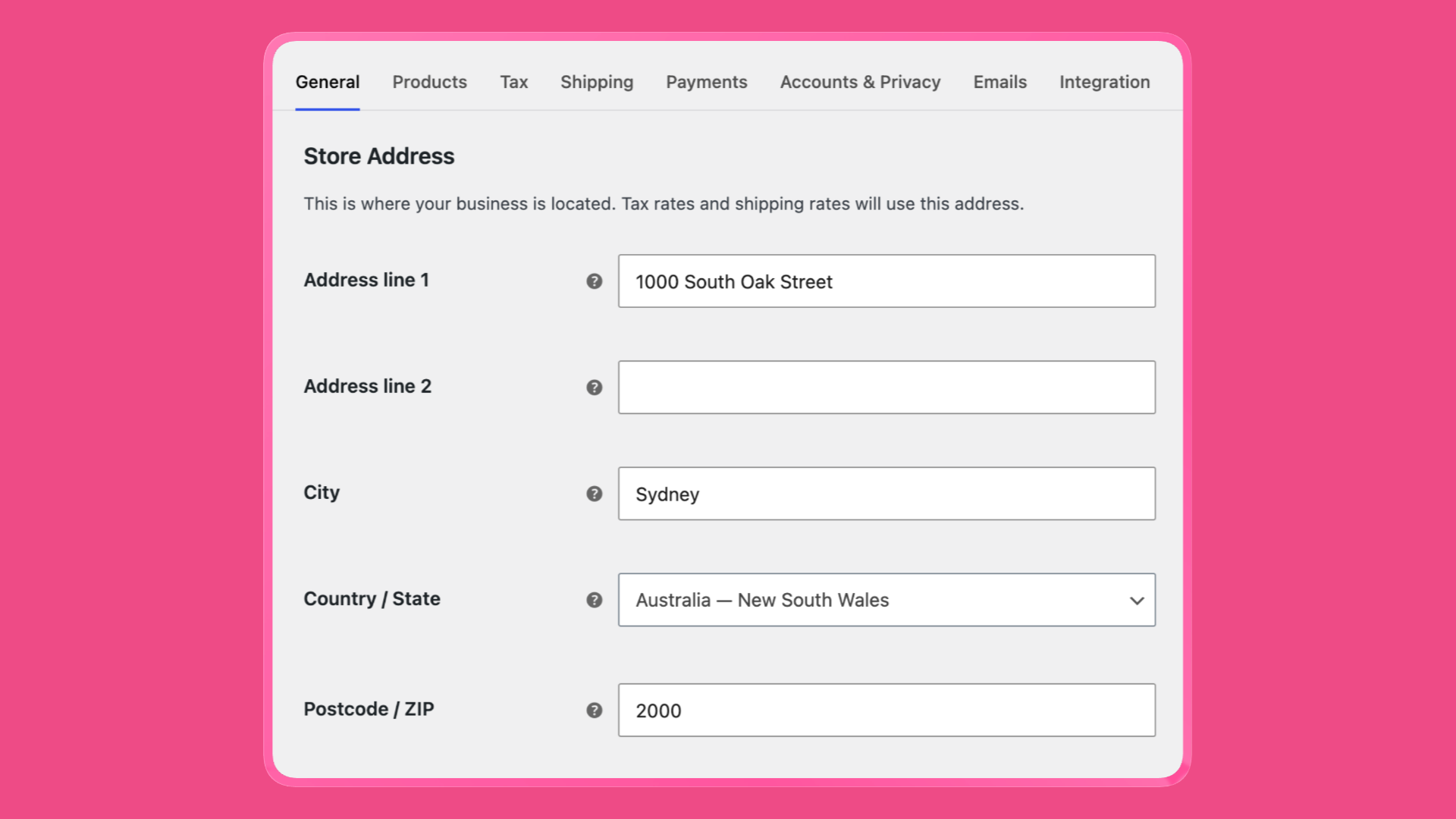Click help icon for Address line 1
This screenshot has width=1456, height=819.
tap(595, 281)
